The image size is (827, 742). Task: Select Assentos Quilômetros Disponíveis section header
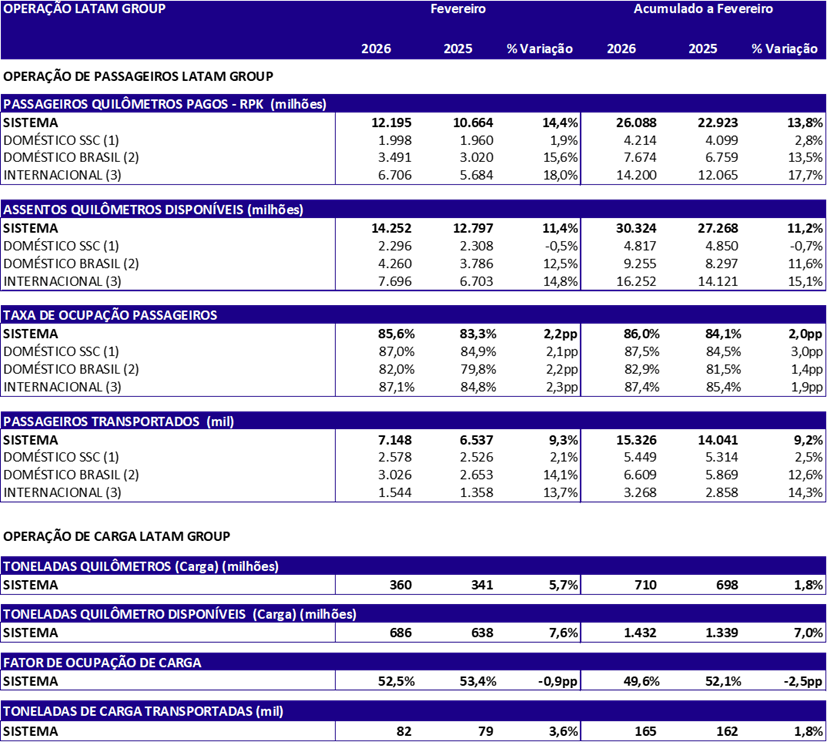point(153,210)
